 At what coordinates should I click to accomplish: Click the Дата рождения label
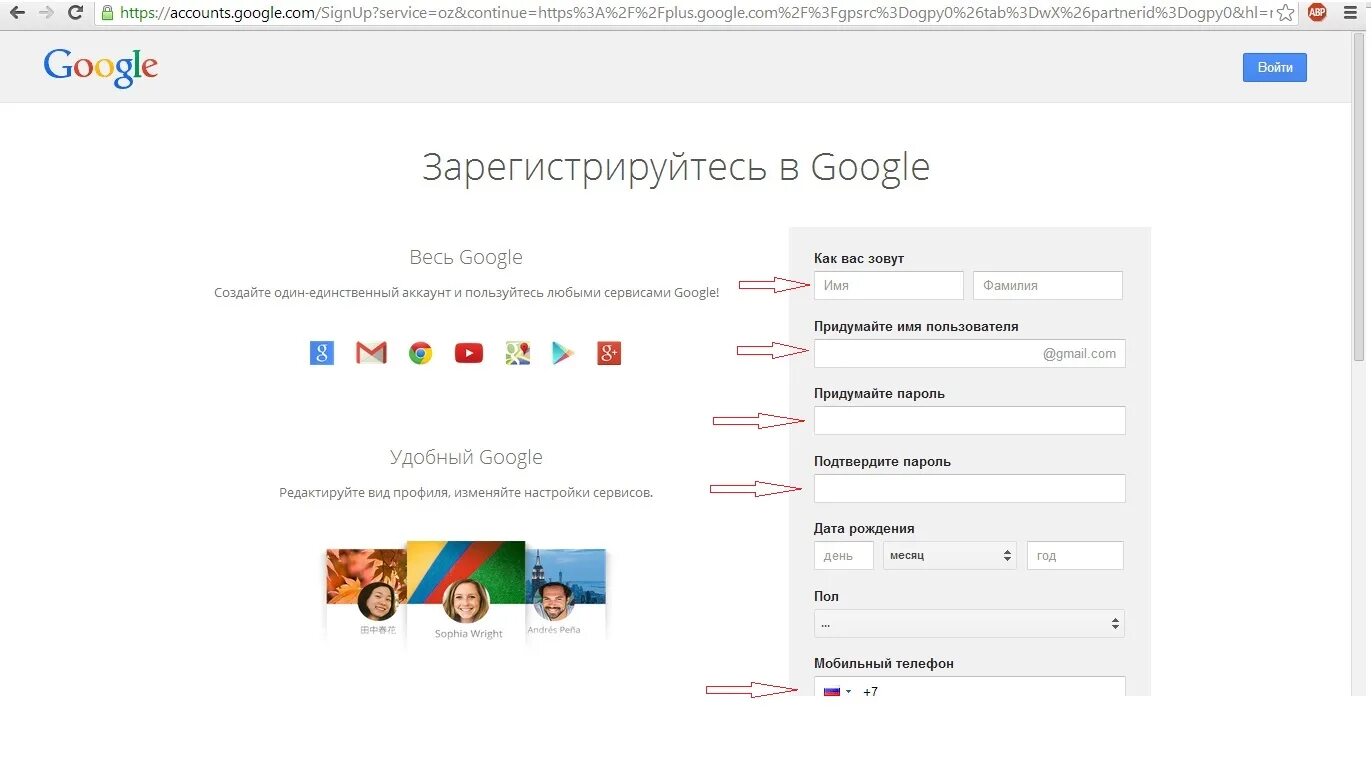864,528
